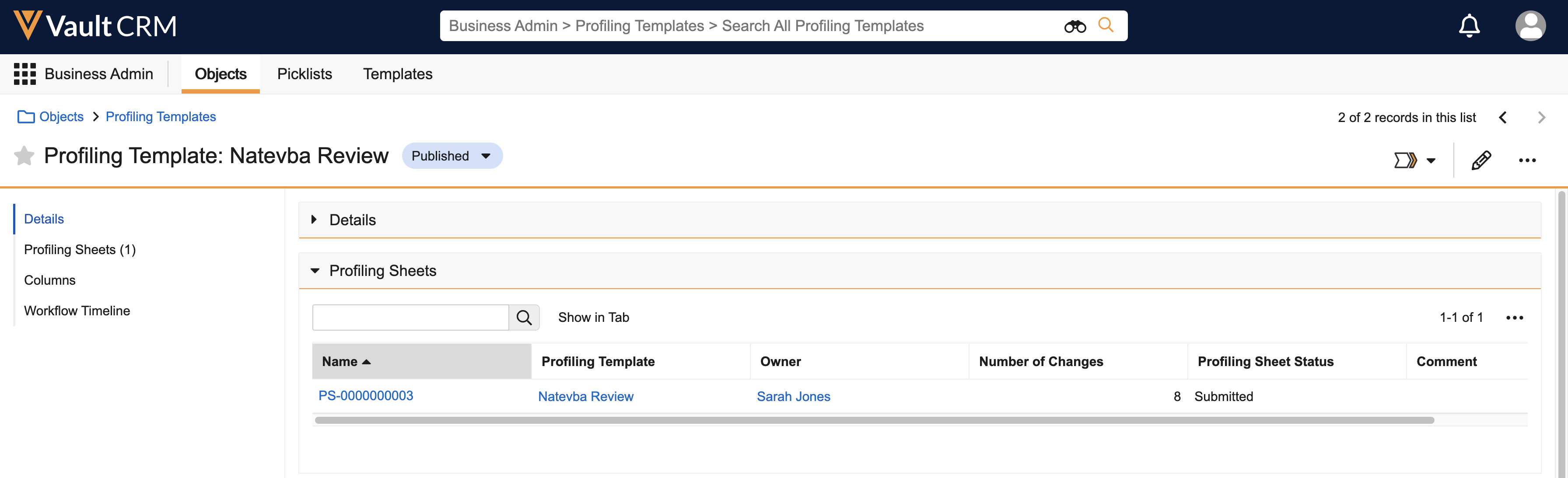The image size is (1568, 478).
Task: Open the Profiling Sheets section ellipsis menu
Action: 1514,318
